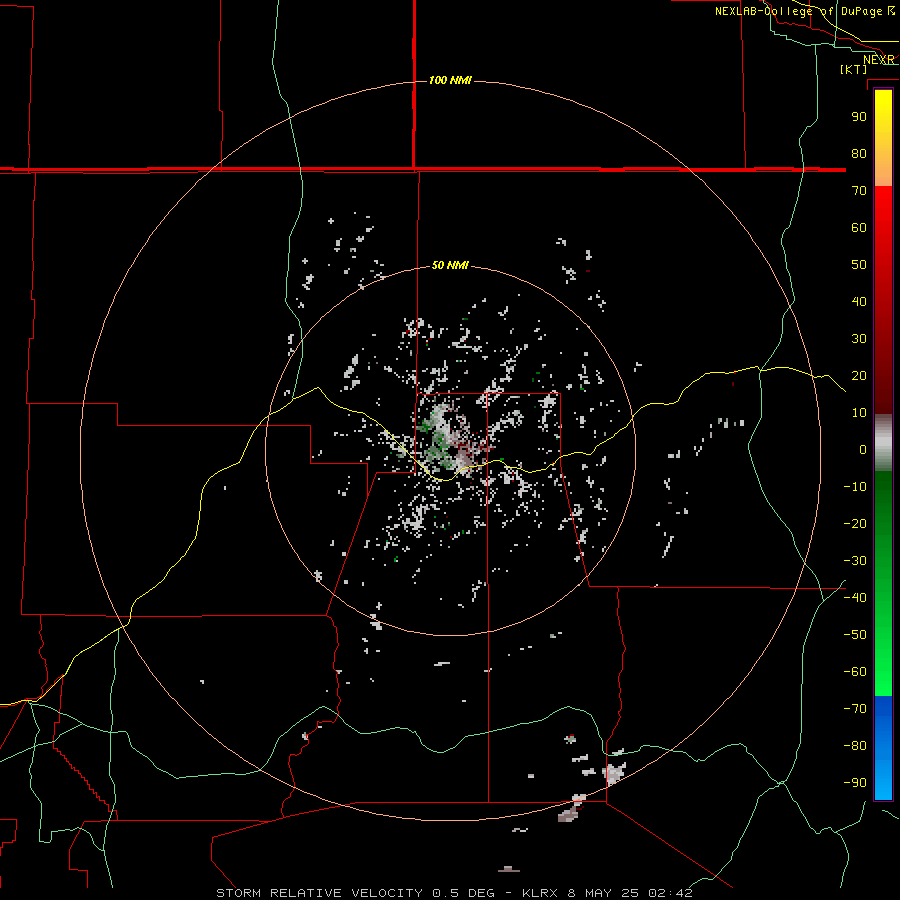
Task: Click the 70 value on velocity scale
Action: point(859,191)
